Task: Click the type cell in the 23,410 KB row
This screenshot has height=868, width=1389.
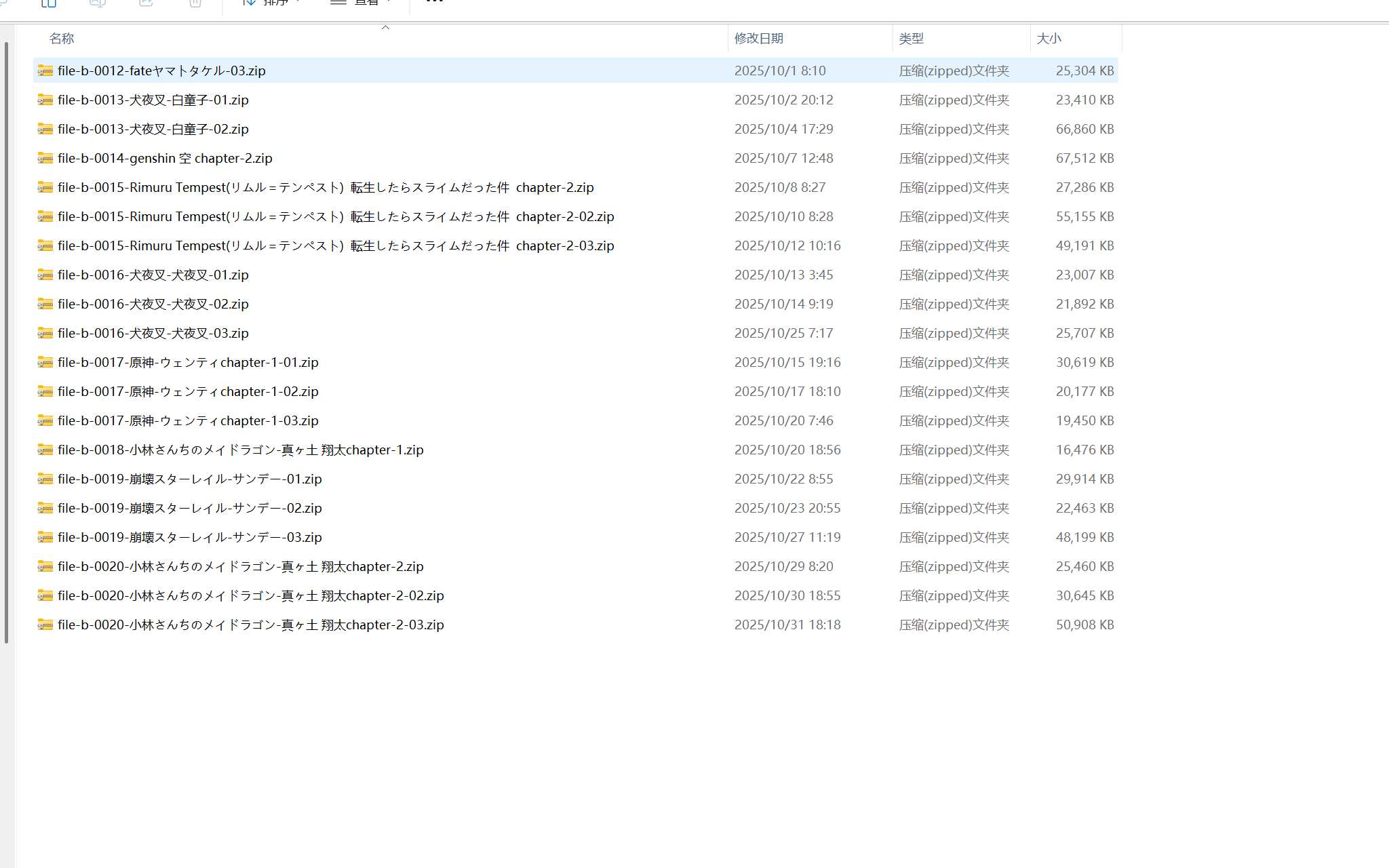Action: point(954,100)
